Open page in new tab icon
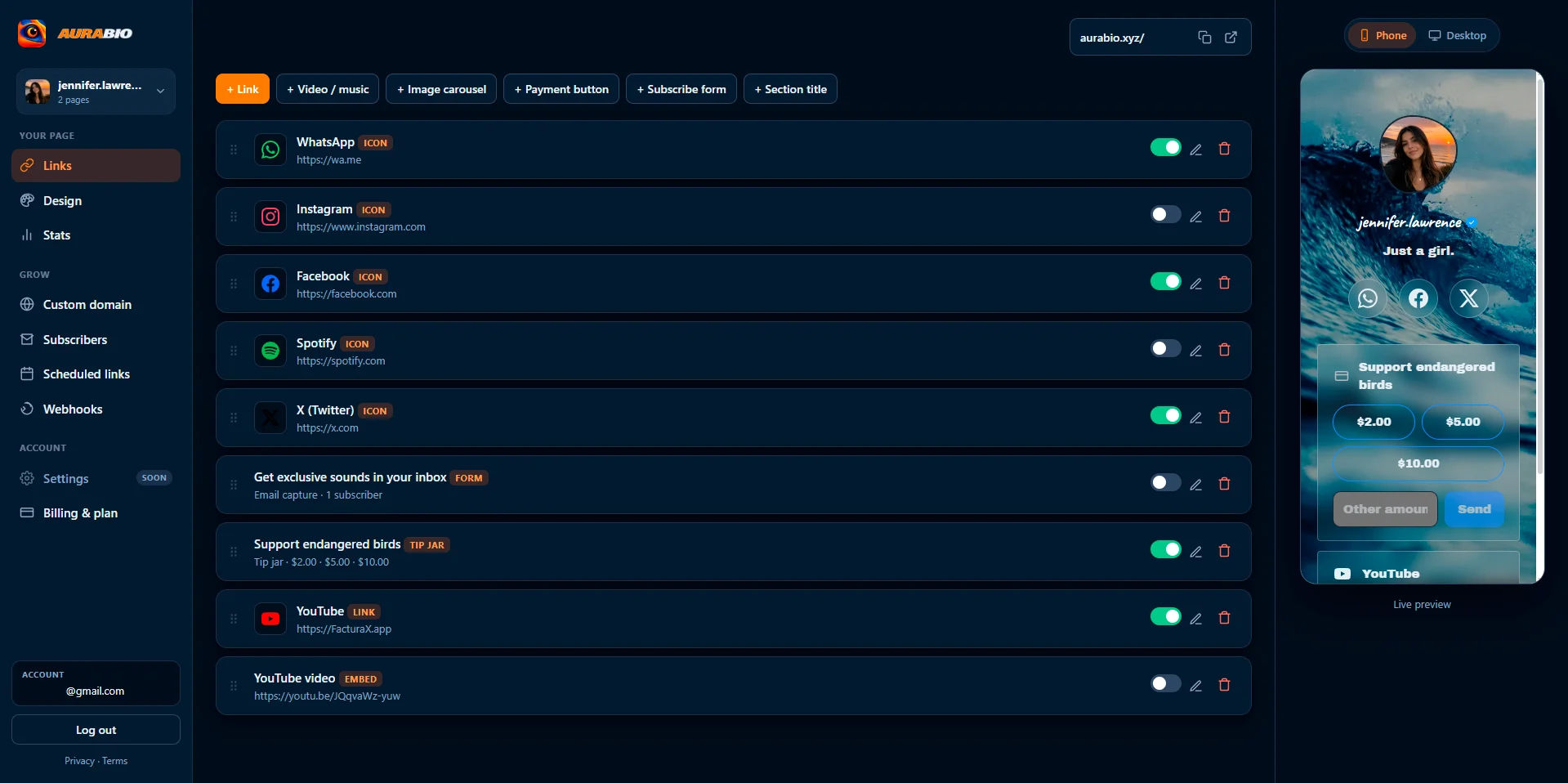The image size is (1568, 783). tap(1231, 38)
